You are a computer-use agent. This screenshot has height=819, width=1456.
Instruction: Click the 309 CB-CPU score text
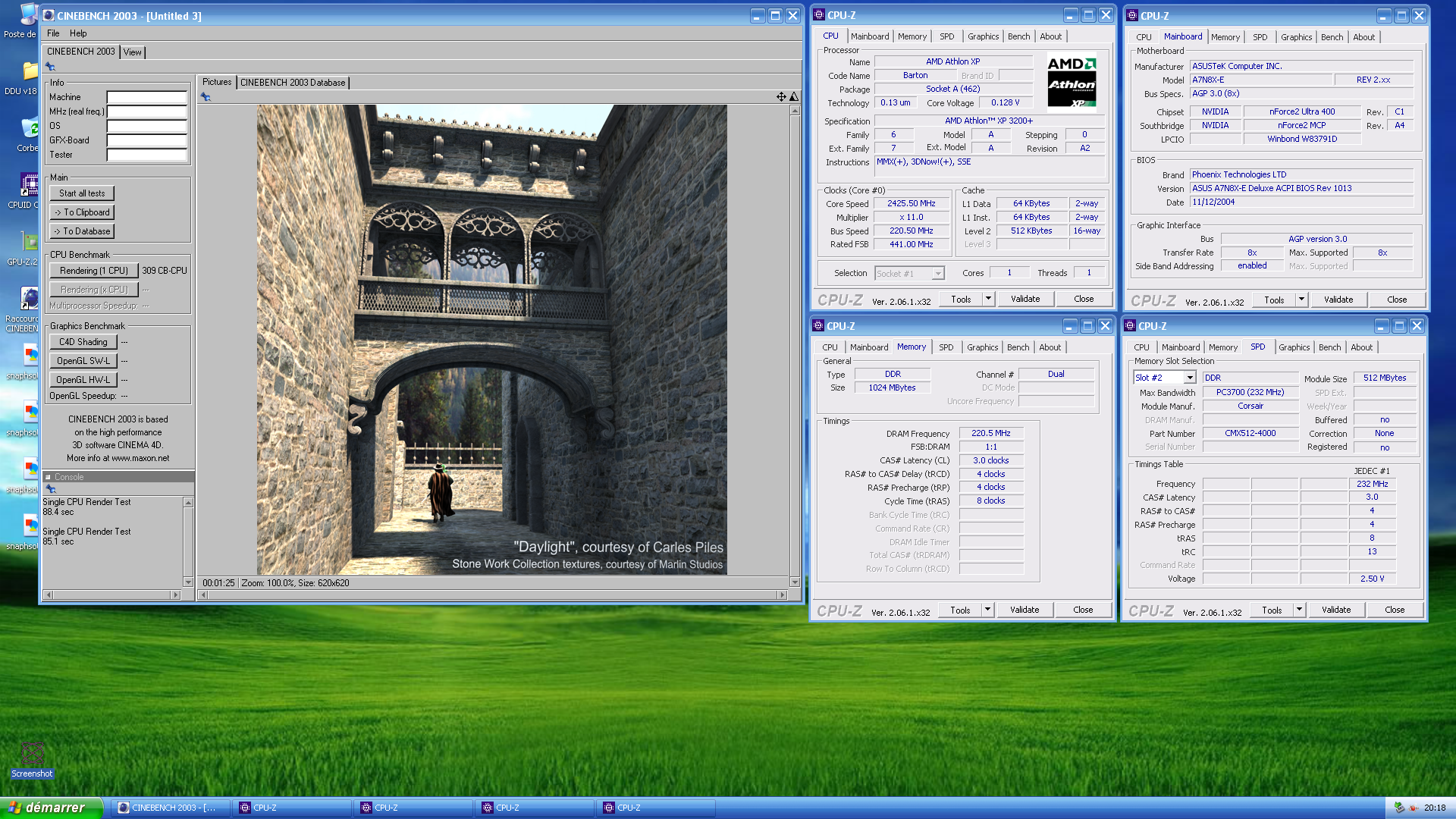(x=165, y=271)
